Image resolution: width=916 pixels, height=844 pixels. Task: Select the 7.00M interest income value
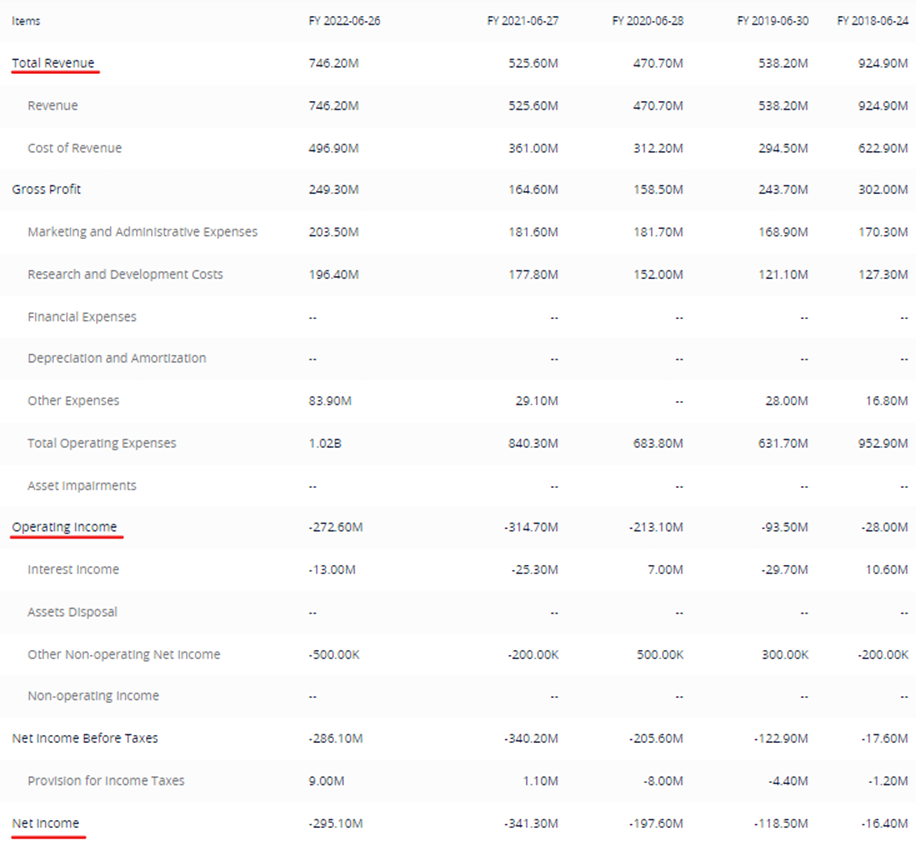(665, 569)
